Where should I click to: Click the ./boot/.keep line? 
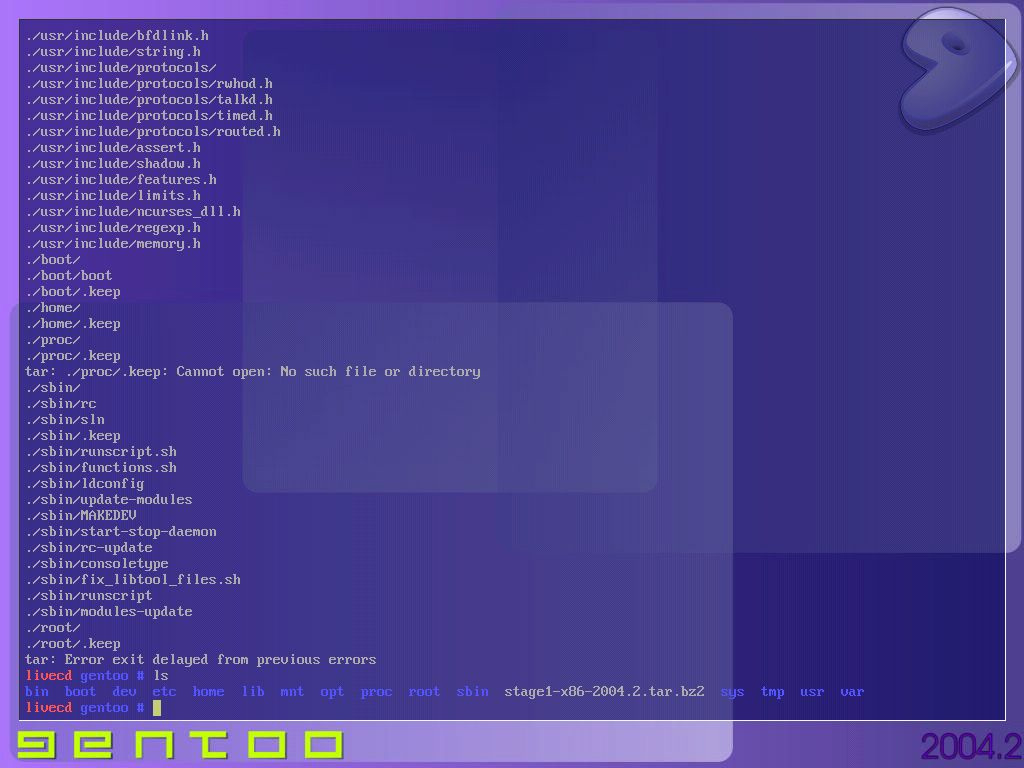click(x=73, y=292)
